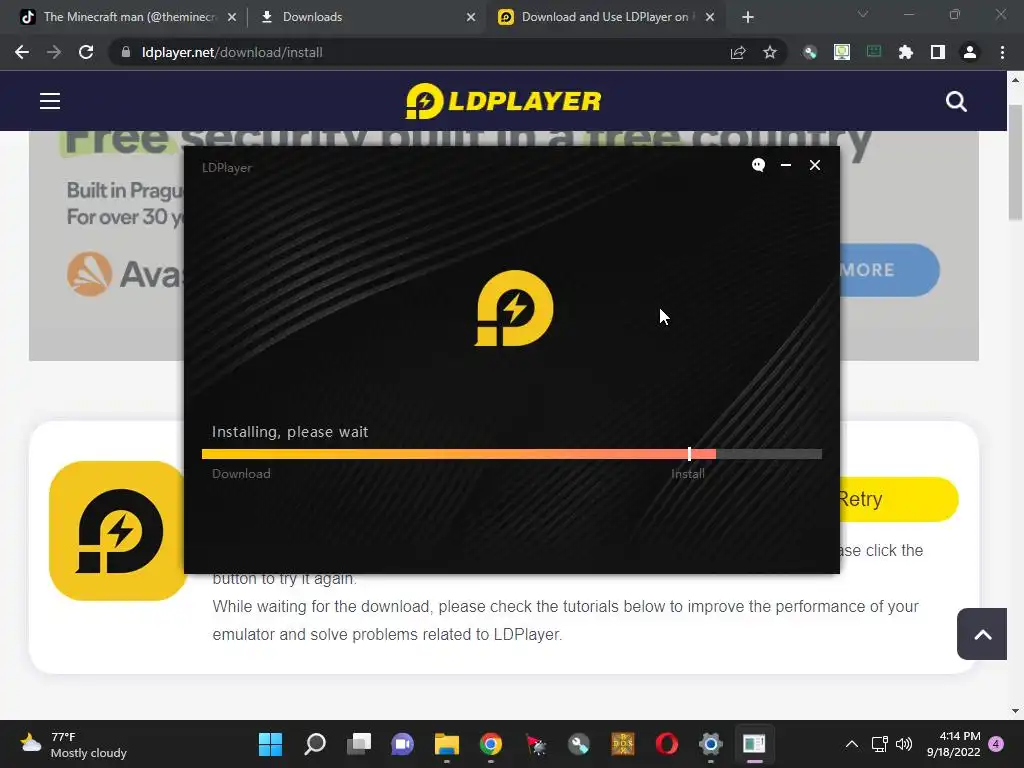This screenshot has height=768, width=1024.
Task: Open the Settings gear on taskbar
Action: point(711,744)
